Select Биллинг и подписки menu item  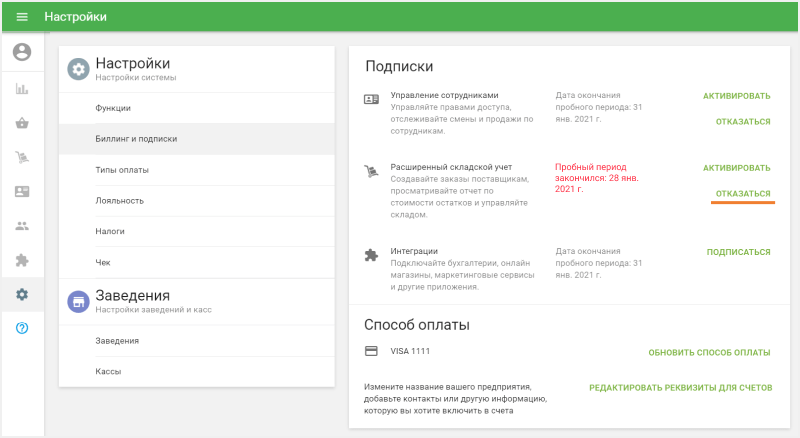(x=197, y=139)
